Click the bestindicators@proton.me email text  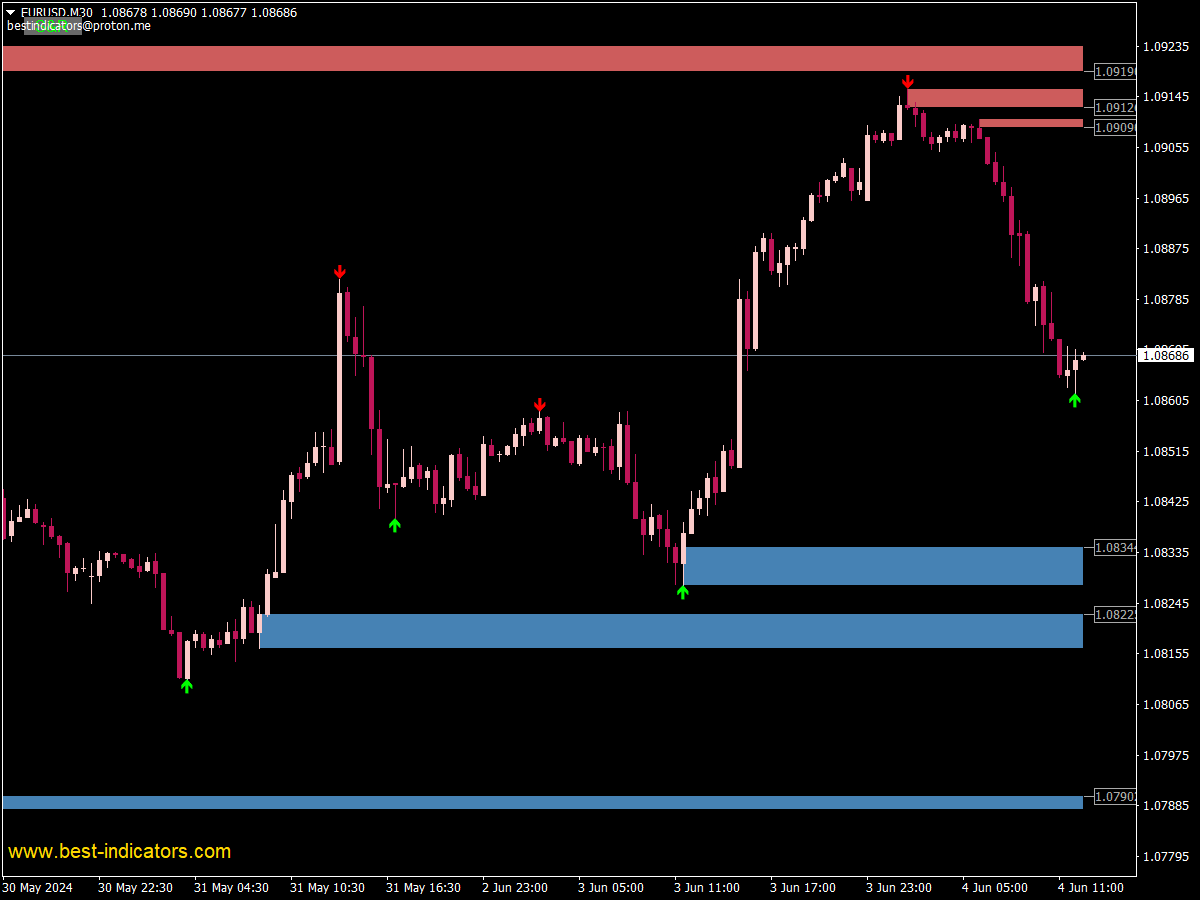pyautogui.click(x=78, y=26)
